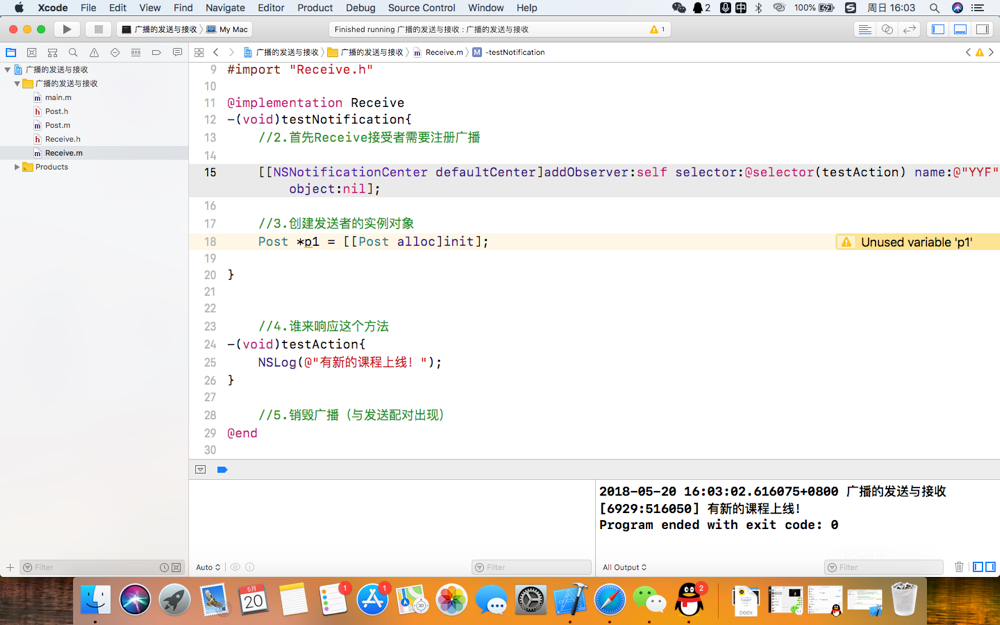Show the Assistant editor (overlapping circles)
The height and width of the screenshot is (625, 1000).
[x=887, y=30]
